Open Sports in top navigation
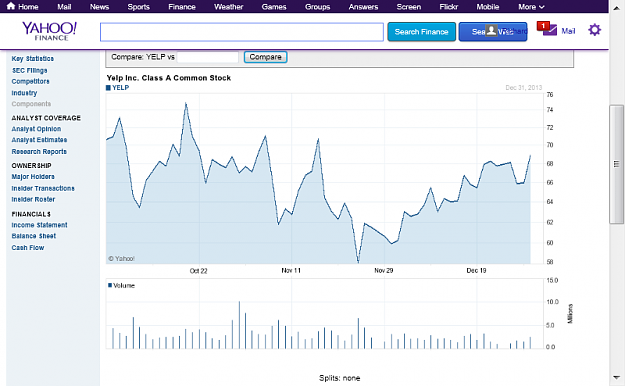The width and height of the screenshot is (625, 386). [x=138, y=7]
